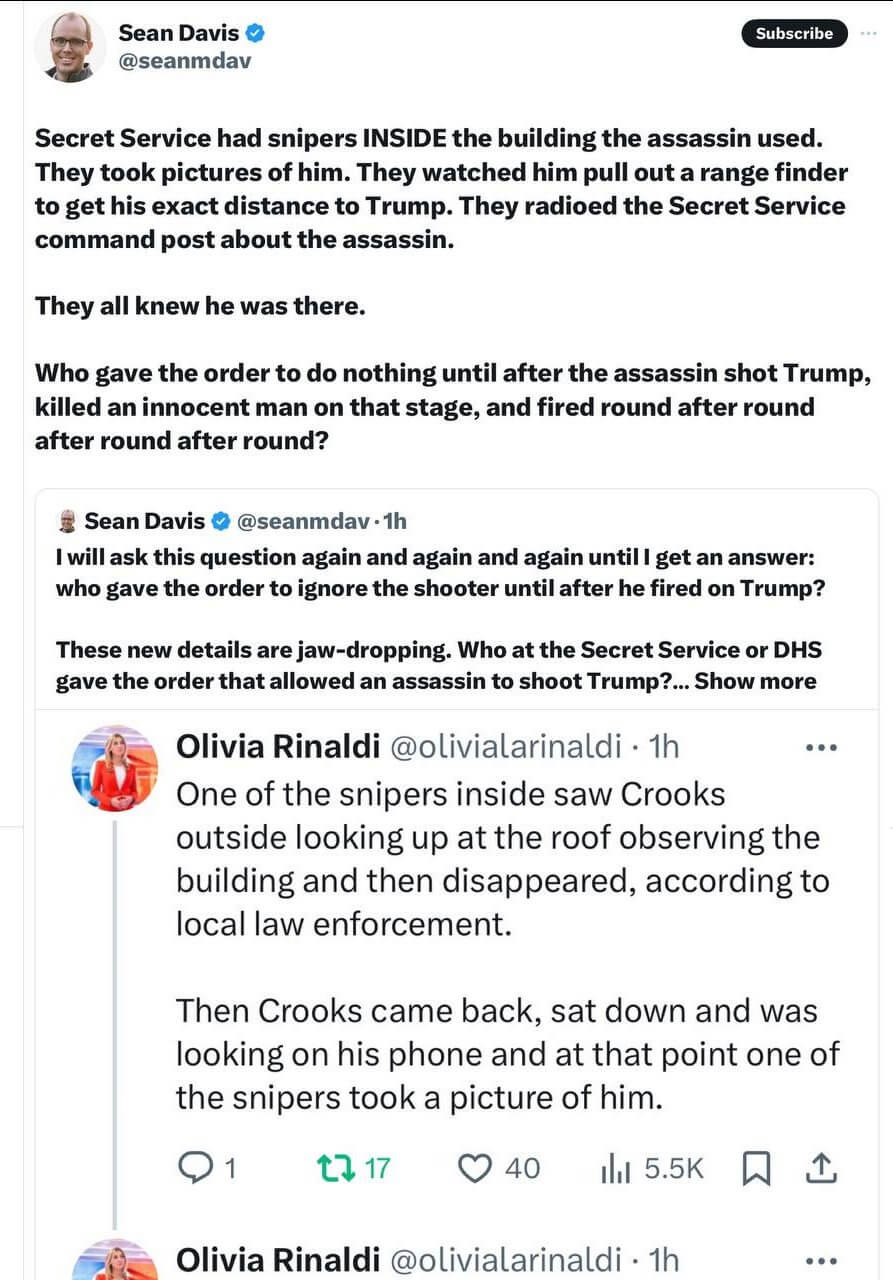
Task: View analytics showing 5.5K views
Action: (612, 1167)
